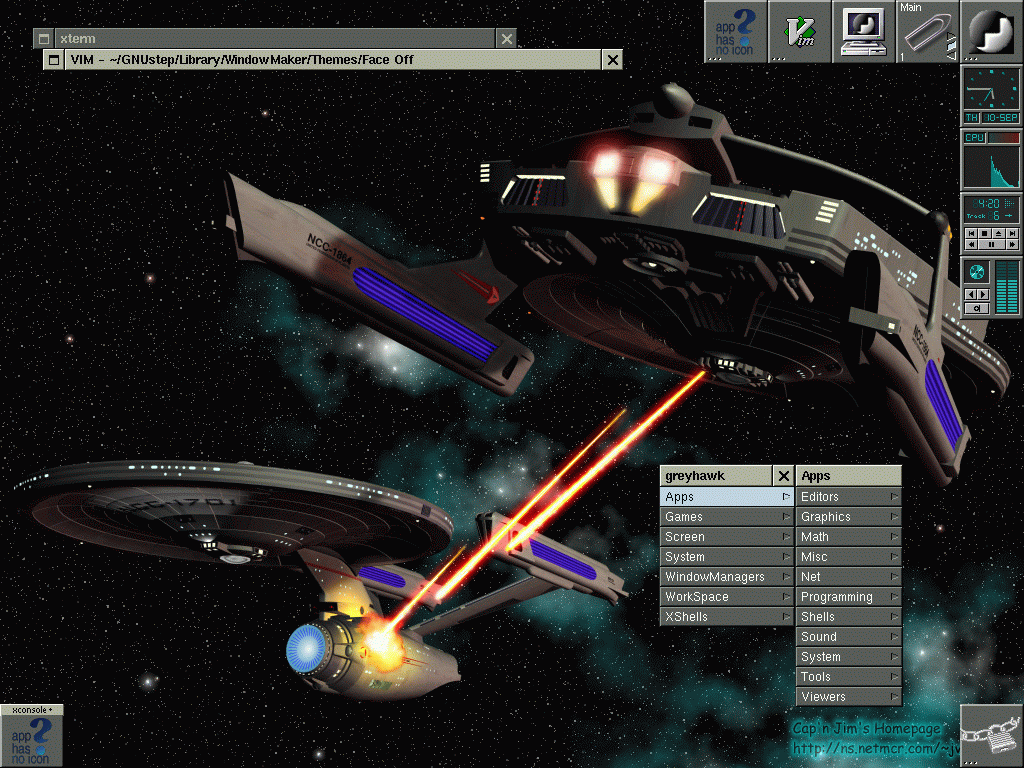Click the CD disc icon in mixer applet
Viewport: 1024px width, 768px height.
977,272
